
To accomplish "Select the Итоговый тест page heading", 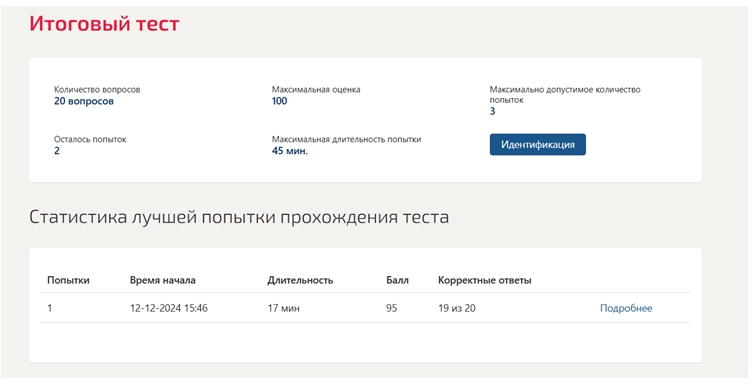I will (104, 23).
